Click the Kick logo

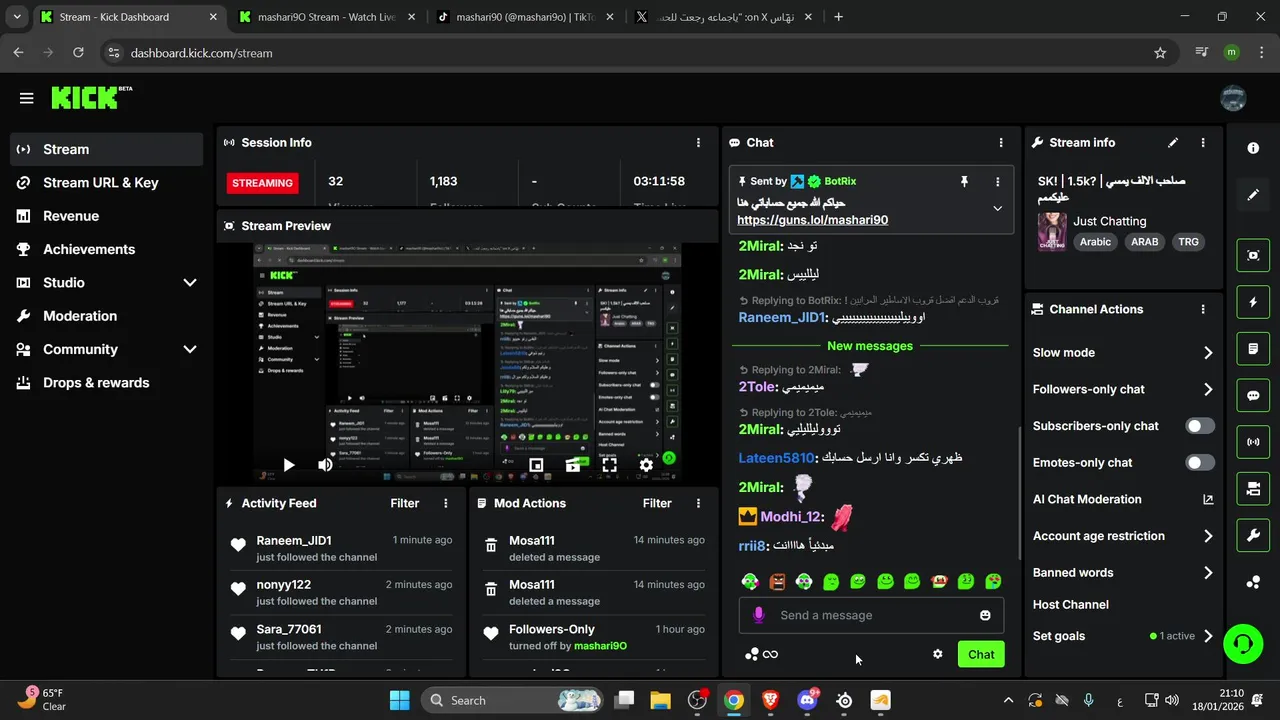pyautogui.click(x=91, y=97)
